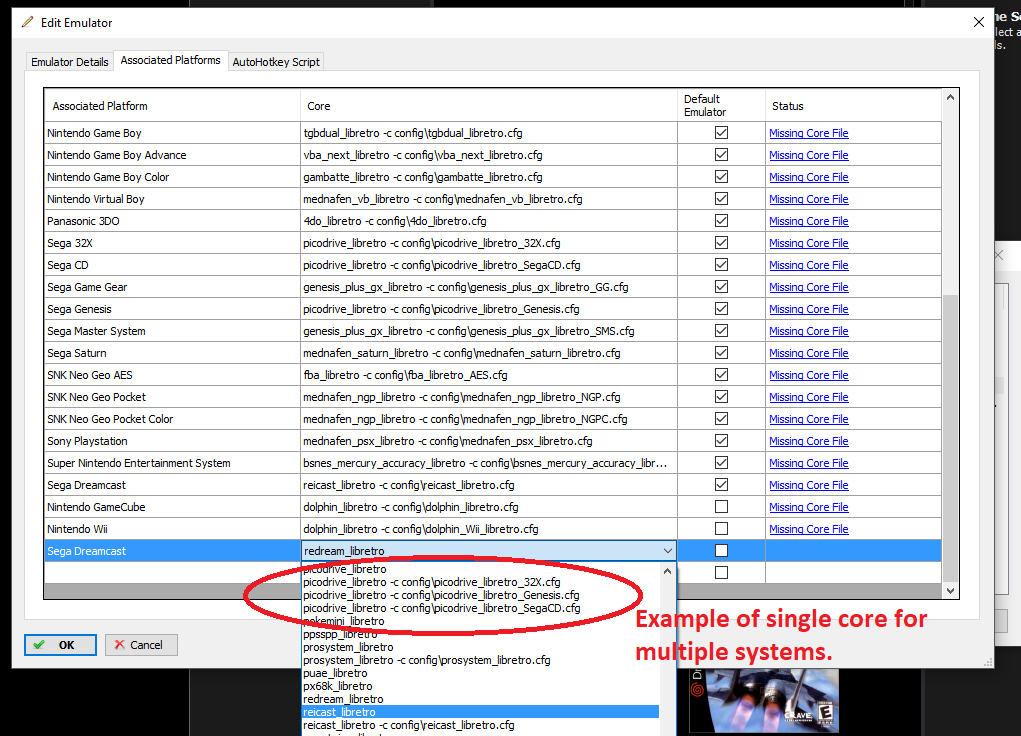1021x736 pixels.
Task: Enable default emulator for Nintendo GameCube
Action: pos(721,507)
